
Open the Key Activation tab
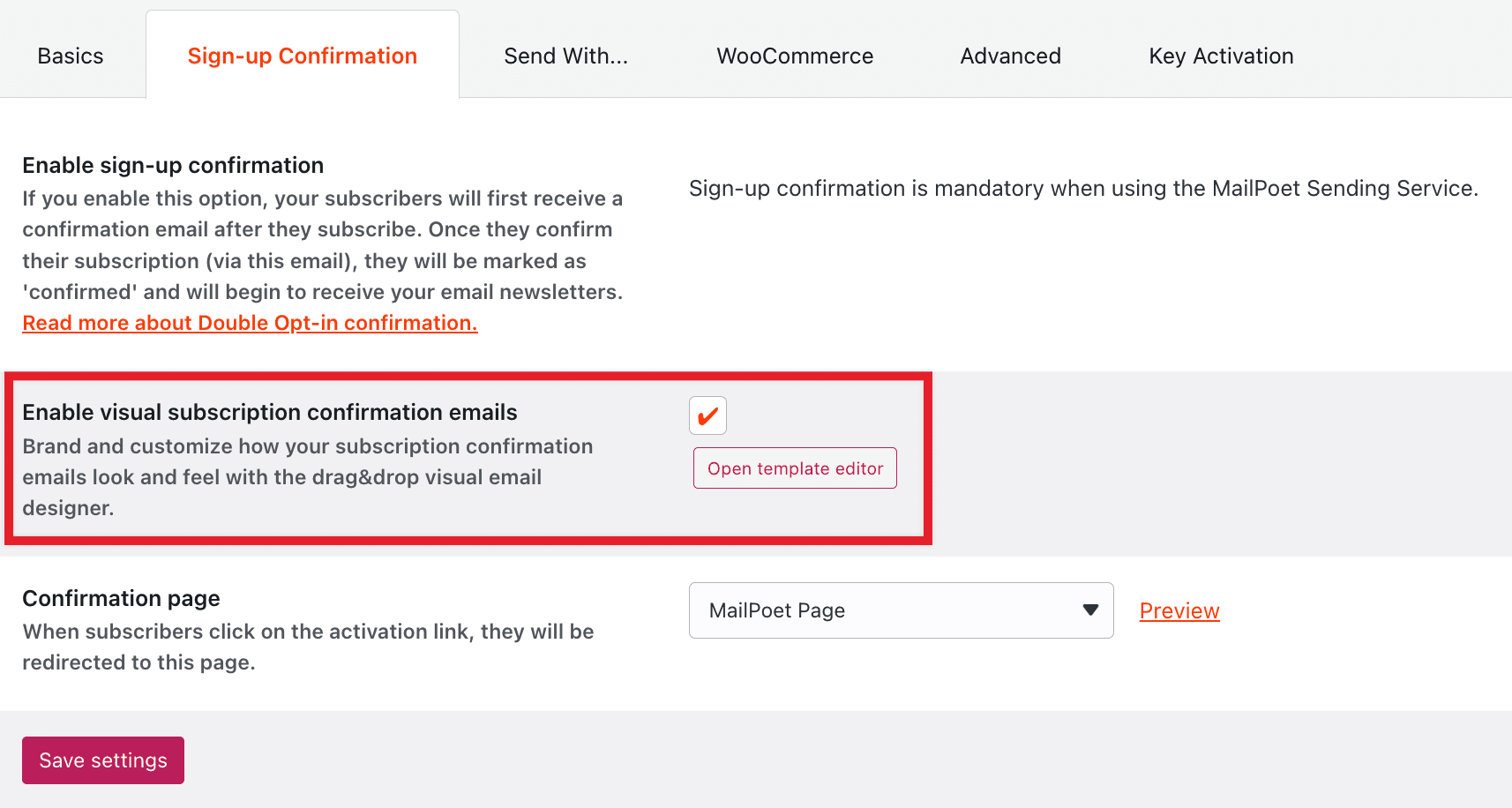(x=1220, y=56)
